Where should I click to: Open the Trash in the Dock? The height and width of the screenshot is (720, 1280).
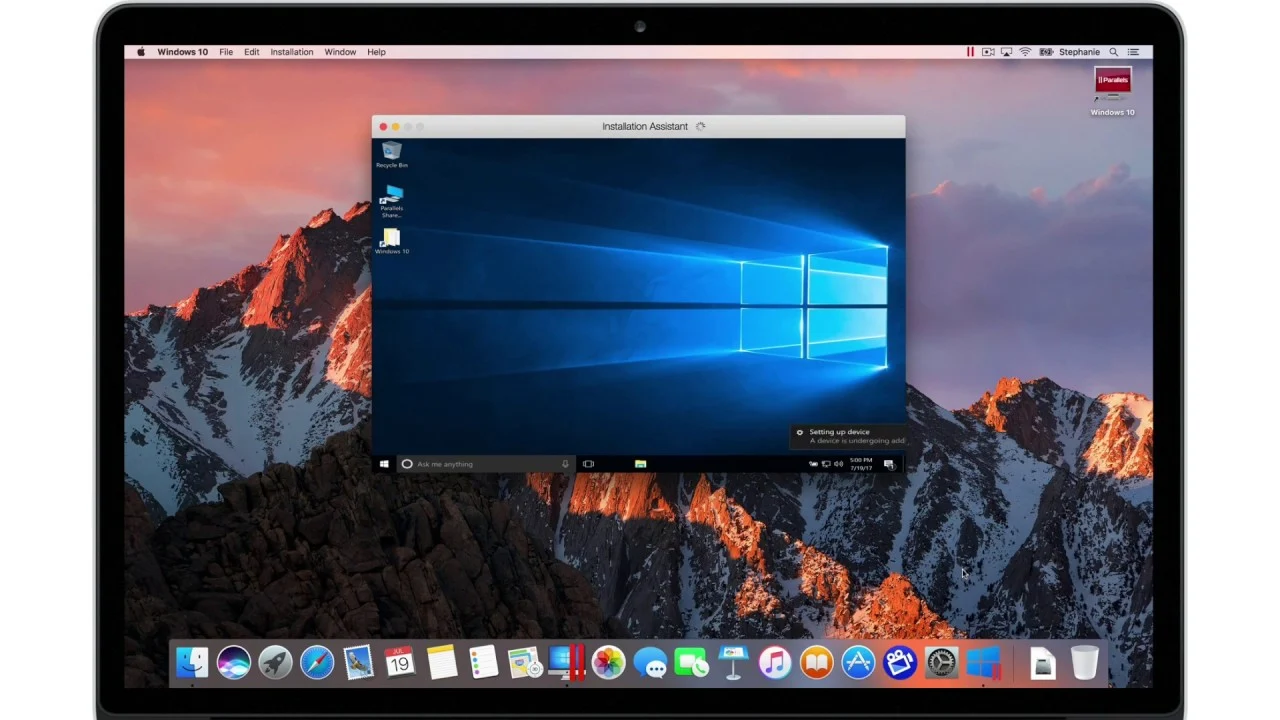coord(1085,662)
